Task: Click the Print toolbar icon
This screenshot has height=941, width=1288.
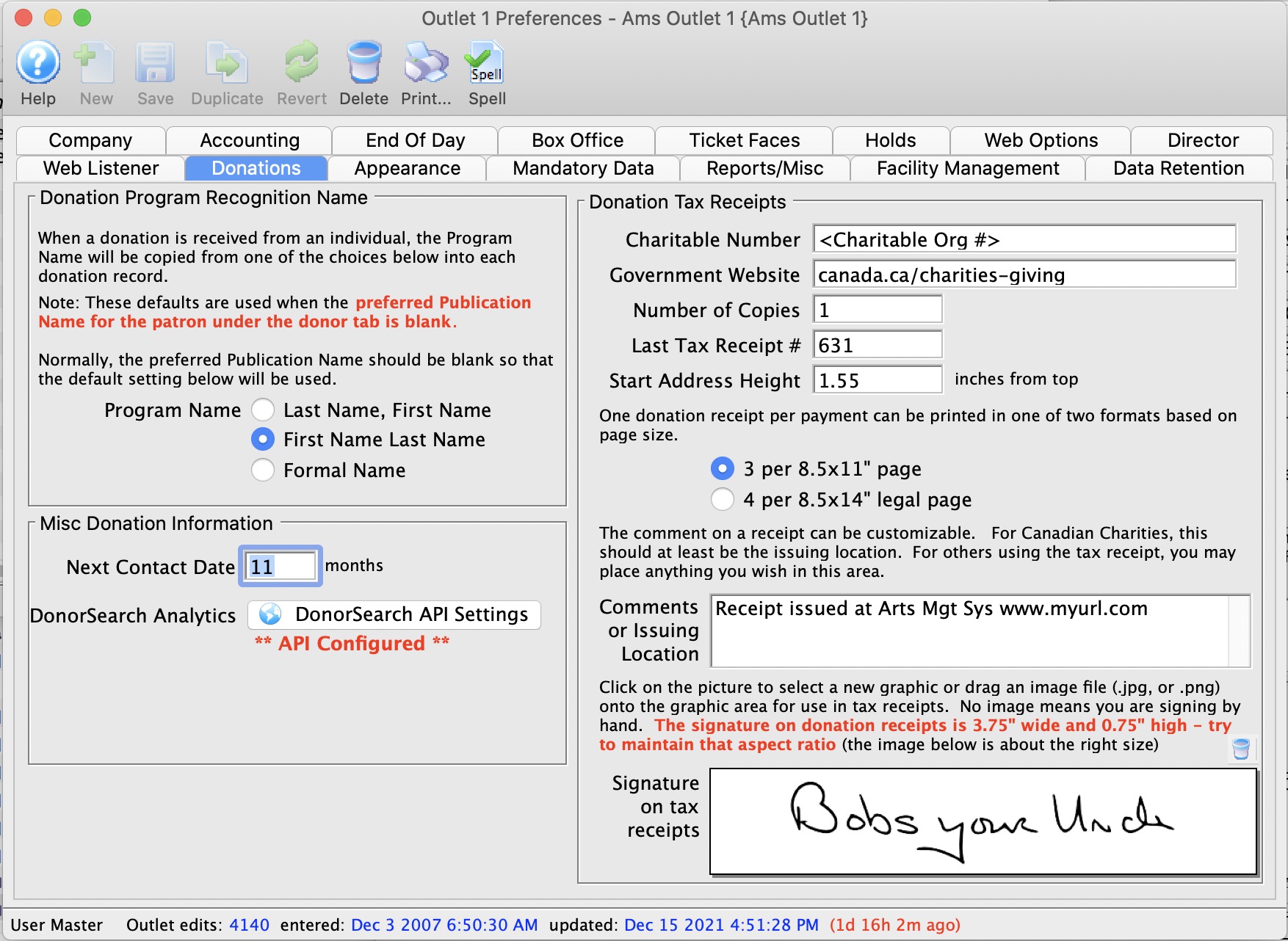Action: 426,64
